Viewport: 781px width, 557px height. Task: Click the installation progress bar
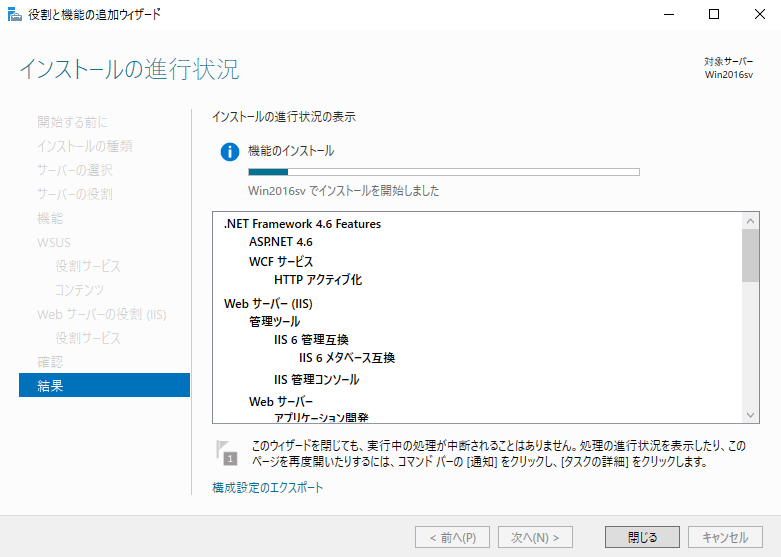coord(444,172)
